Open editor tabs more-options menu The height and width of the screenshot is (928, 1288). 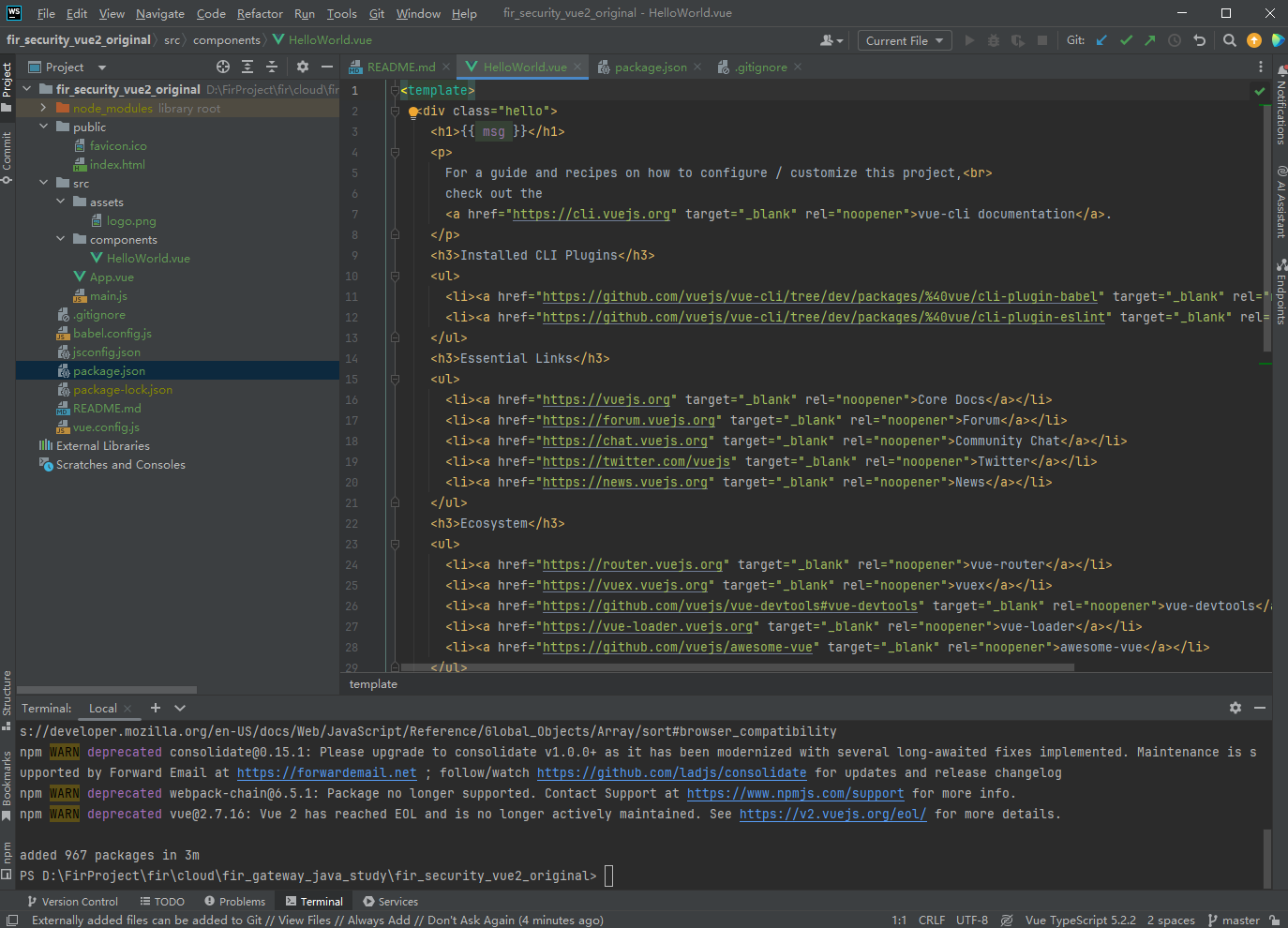[1261, 67]
